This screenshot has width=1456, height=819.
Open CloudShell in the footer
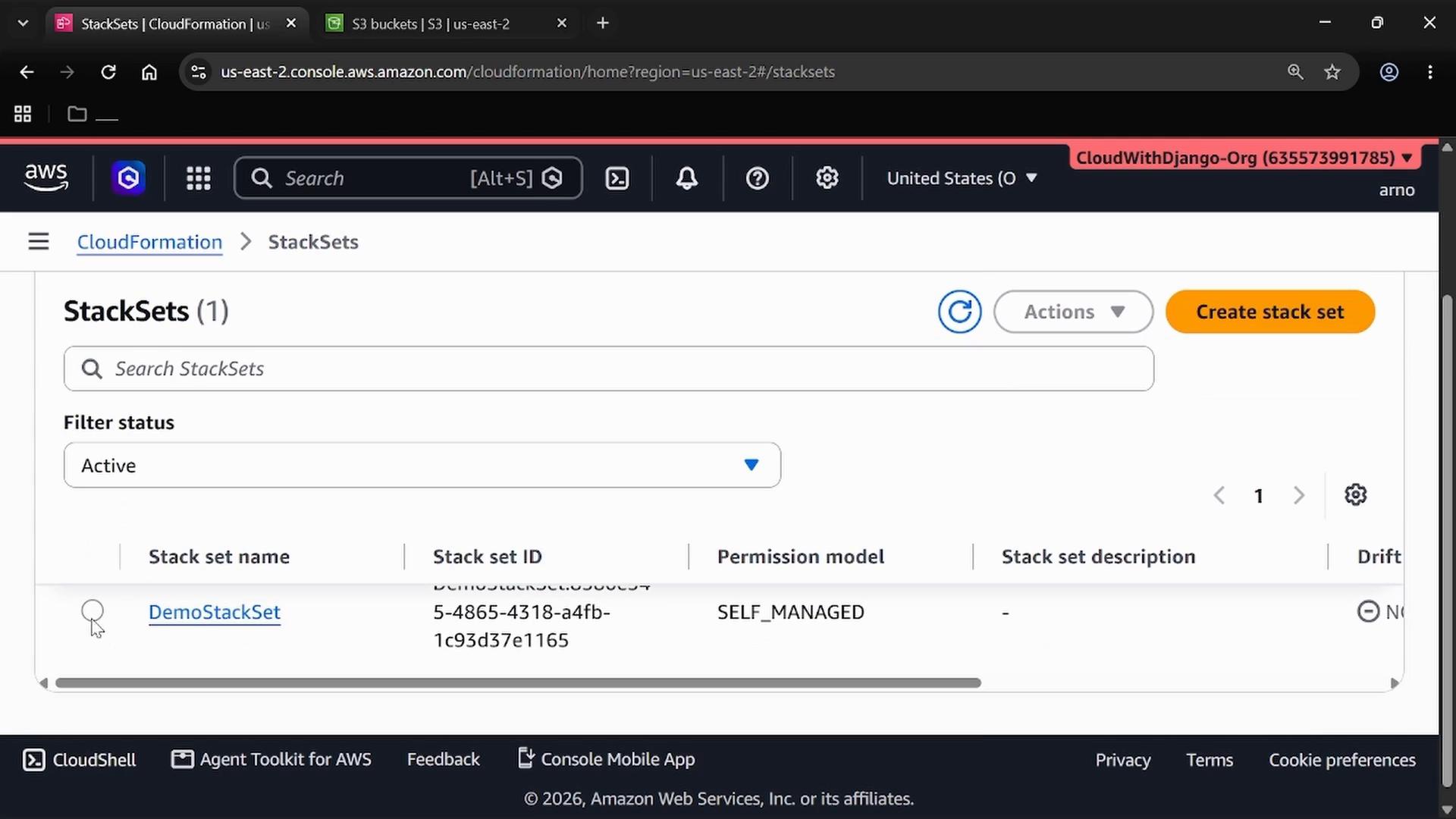click(x=80, y=760)
